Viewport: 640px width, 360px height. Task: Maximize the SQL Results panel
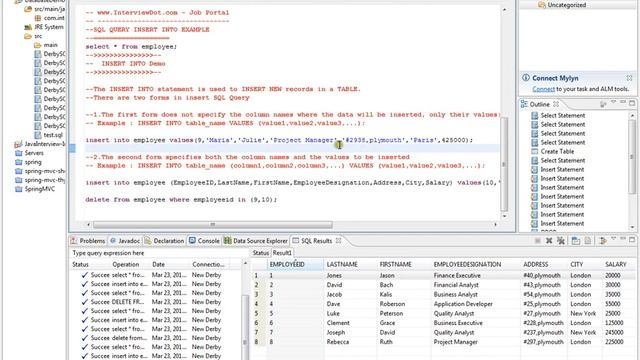click(632, 240)
